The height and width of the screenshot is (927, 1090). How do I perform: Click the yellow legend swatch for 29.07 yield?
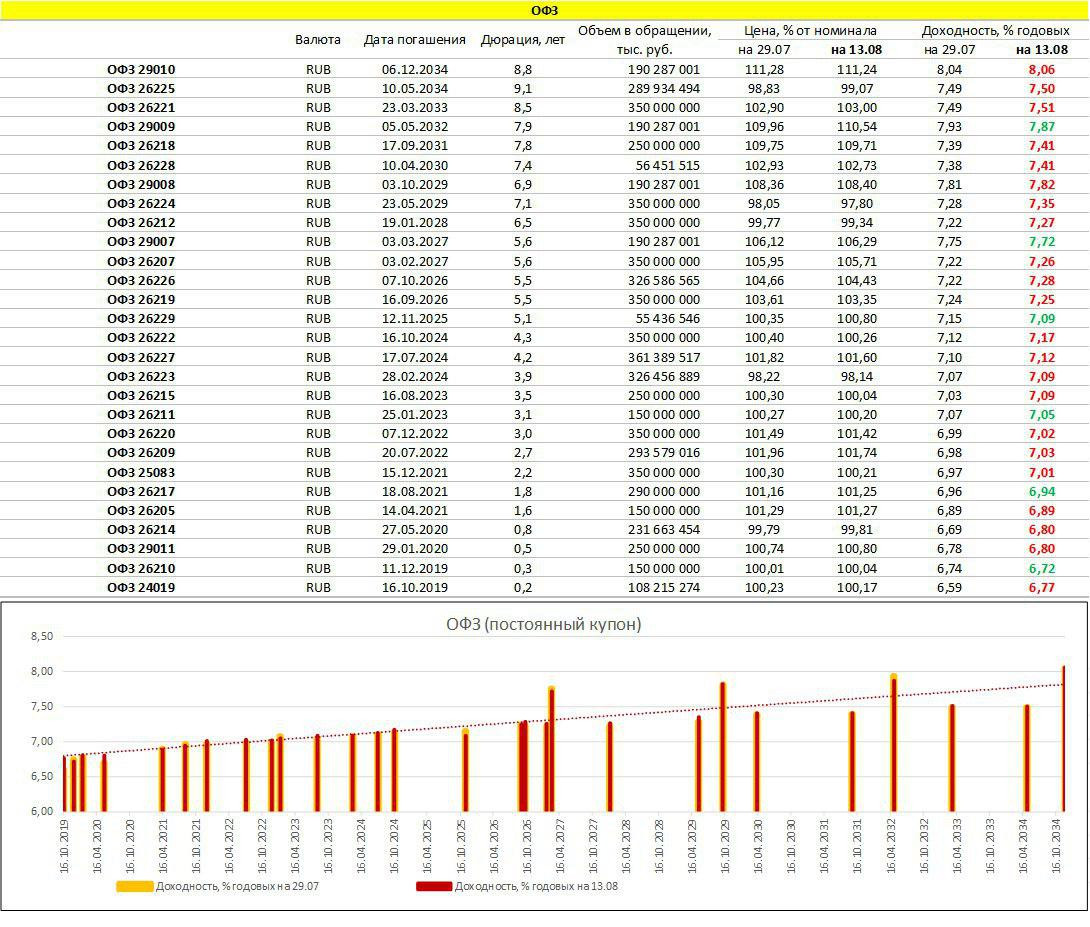(135, 886)
